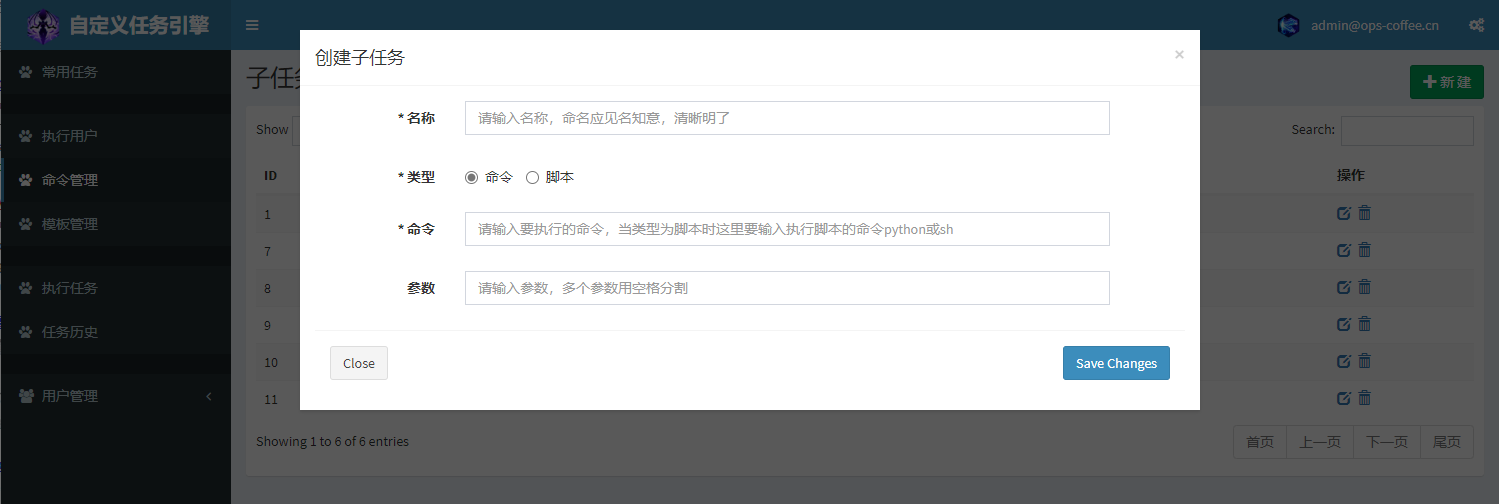Screen dimensions: 1499x504
Task: Click the trash delete icon in row 7
Action: [x=1364, y=250]
